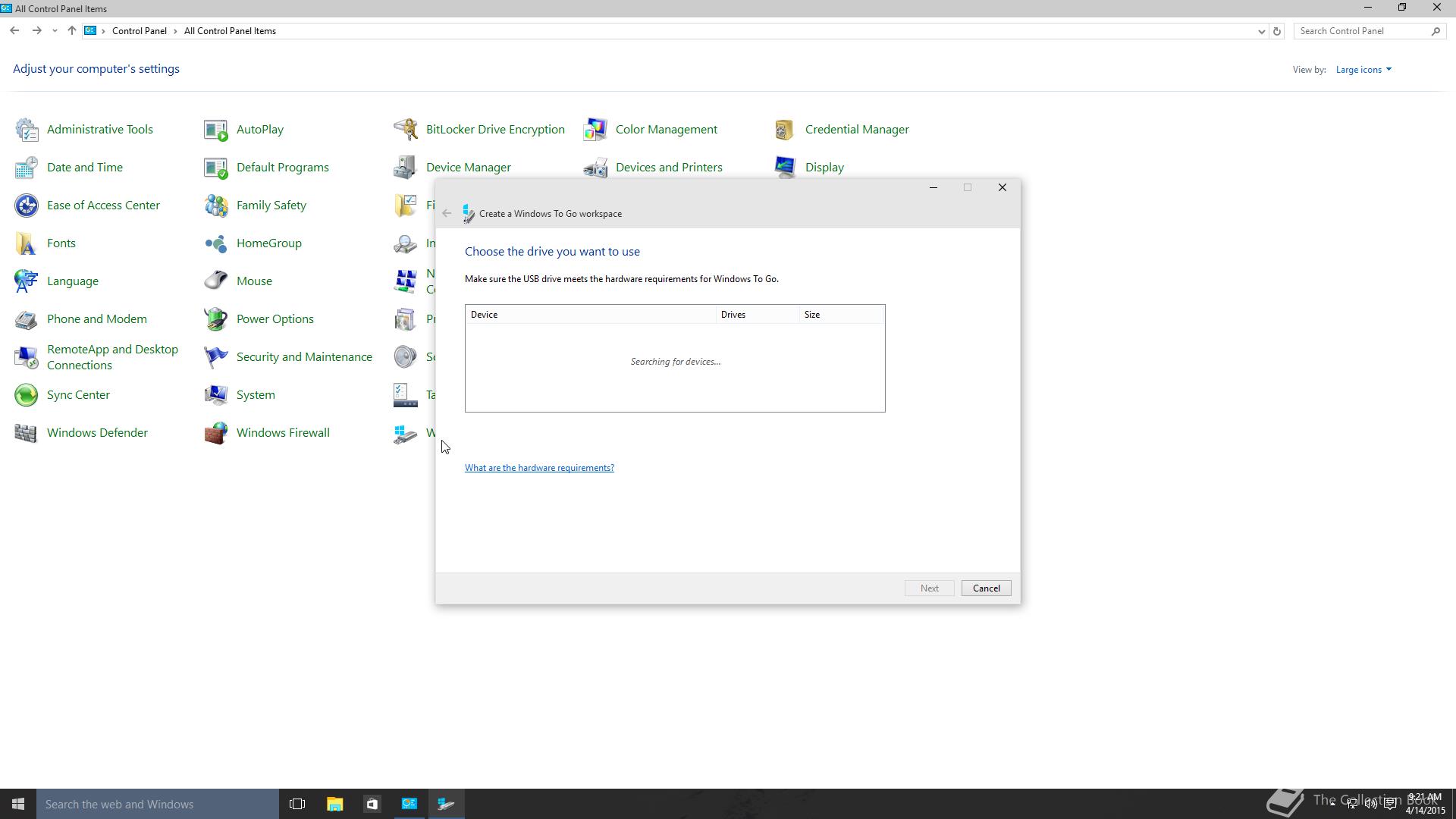1456x819 pixels.
Task: Open the Default Programs icon
Action: (216, 168)
